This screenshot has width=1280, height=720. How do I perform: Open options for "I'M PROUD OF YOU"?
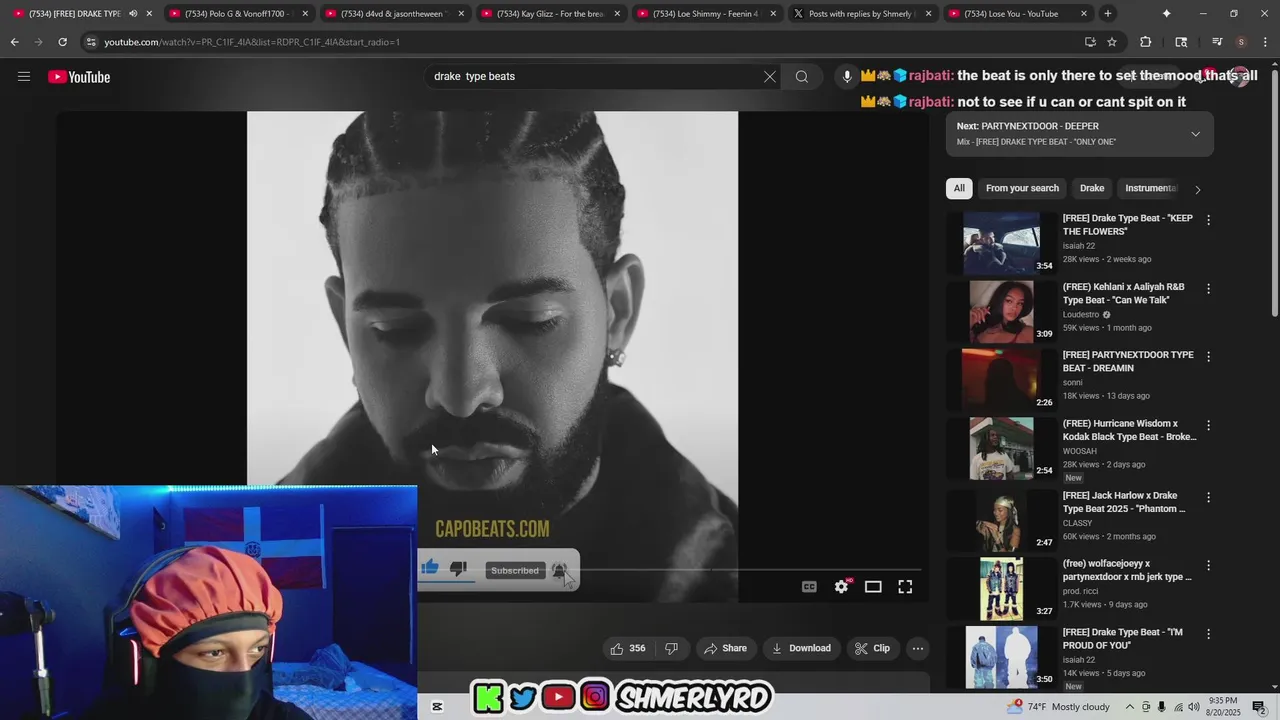tap(1208, 634)
